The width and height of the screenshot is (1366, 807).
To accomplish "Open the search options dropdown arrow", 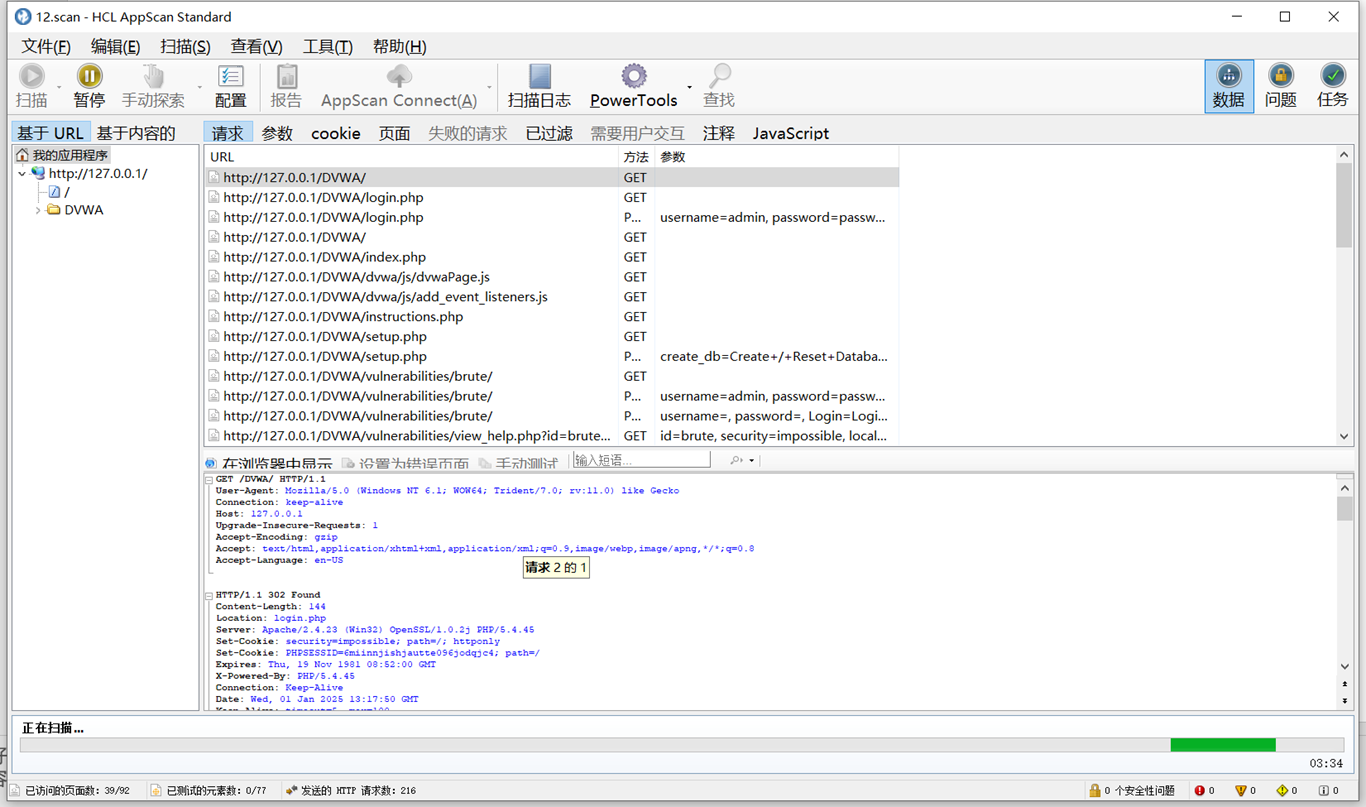I will [751, 461].
